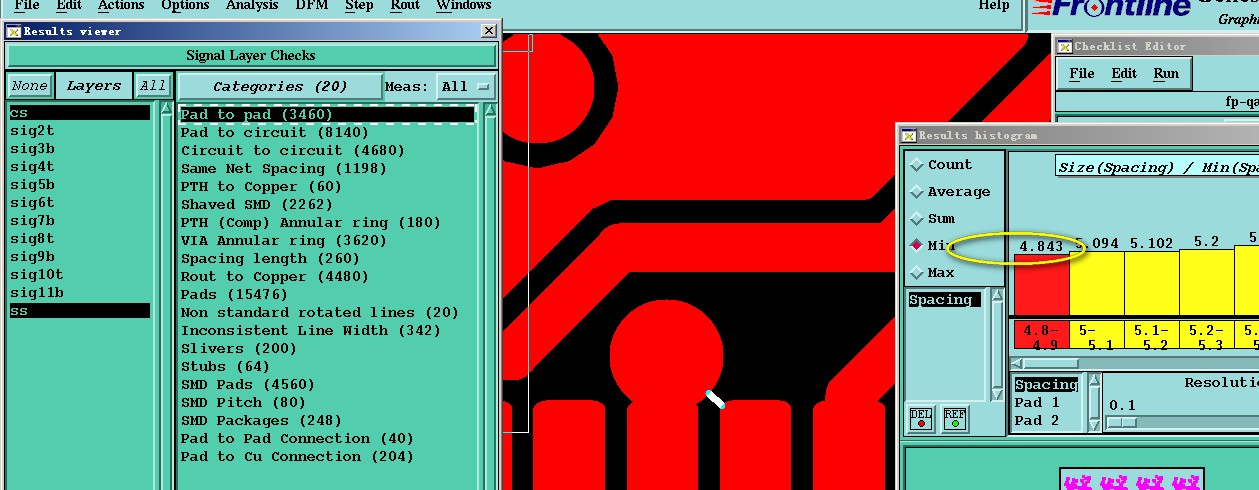Open Results histogram window menu icon
The image size is (1259, 490).
pyautogui.click(x=908, y=135)
